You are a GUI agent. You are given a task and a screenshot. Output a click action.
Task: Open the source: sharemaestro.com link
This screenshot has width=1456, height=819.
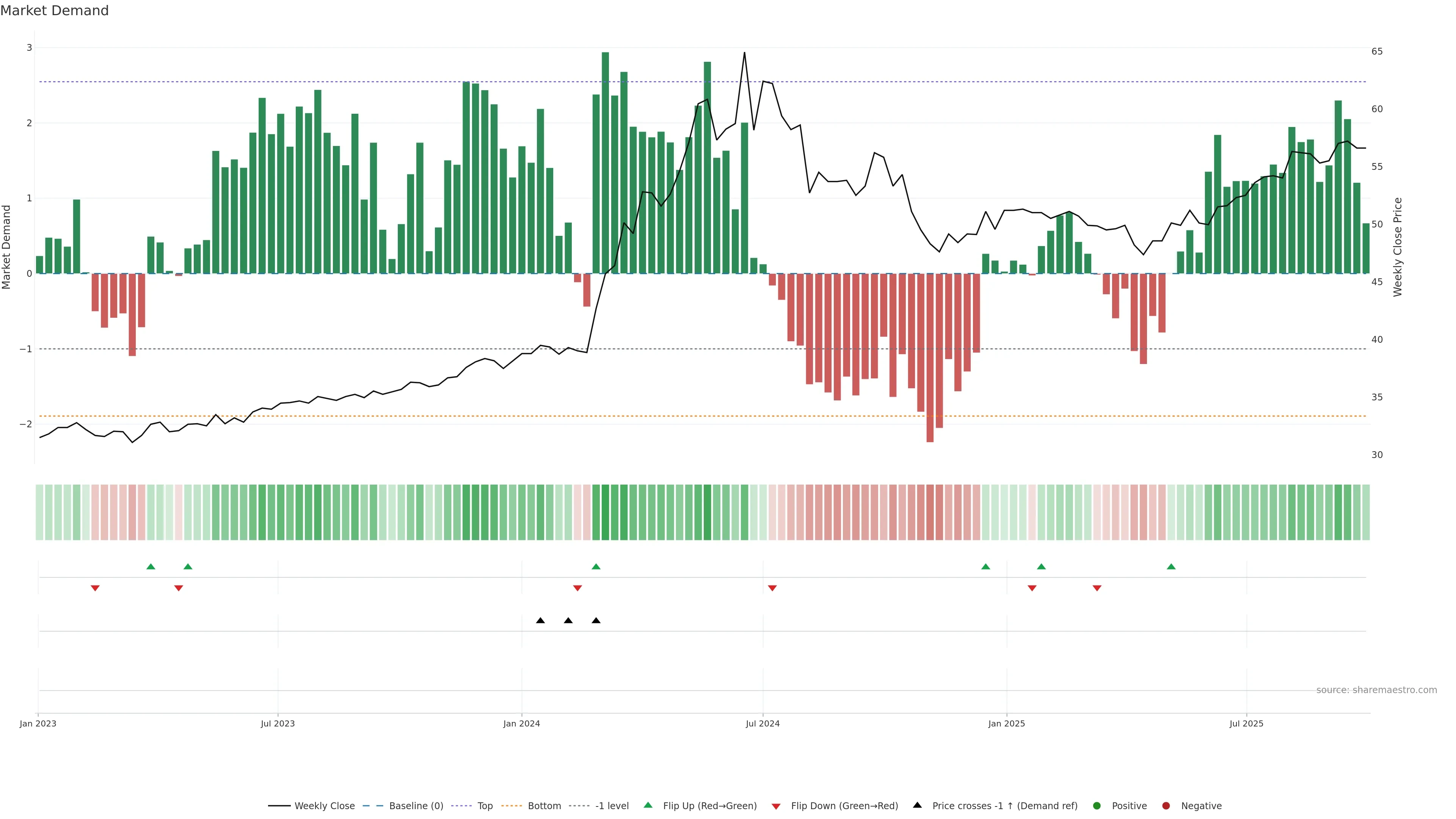point(1376,690)
